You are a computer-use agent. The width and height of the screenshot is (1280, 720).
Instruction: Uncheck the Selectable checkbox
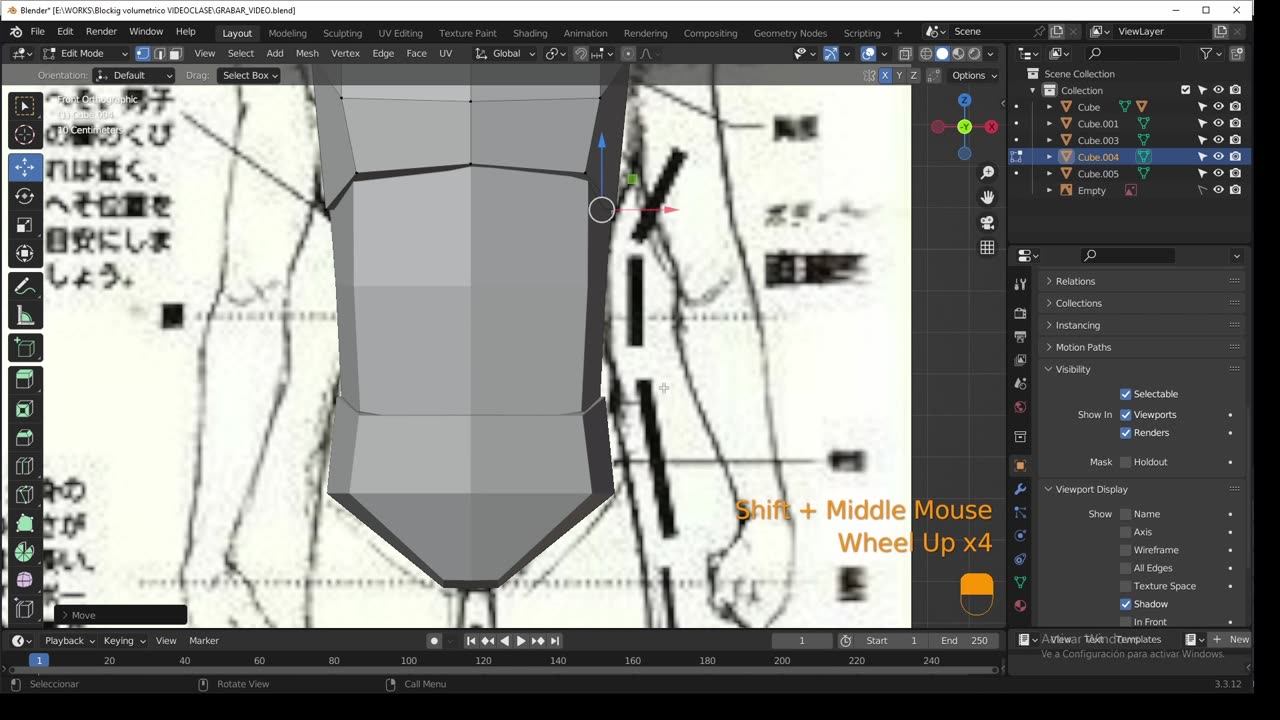click(1126, 394)
